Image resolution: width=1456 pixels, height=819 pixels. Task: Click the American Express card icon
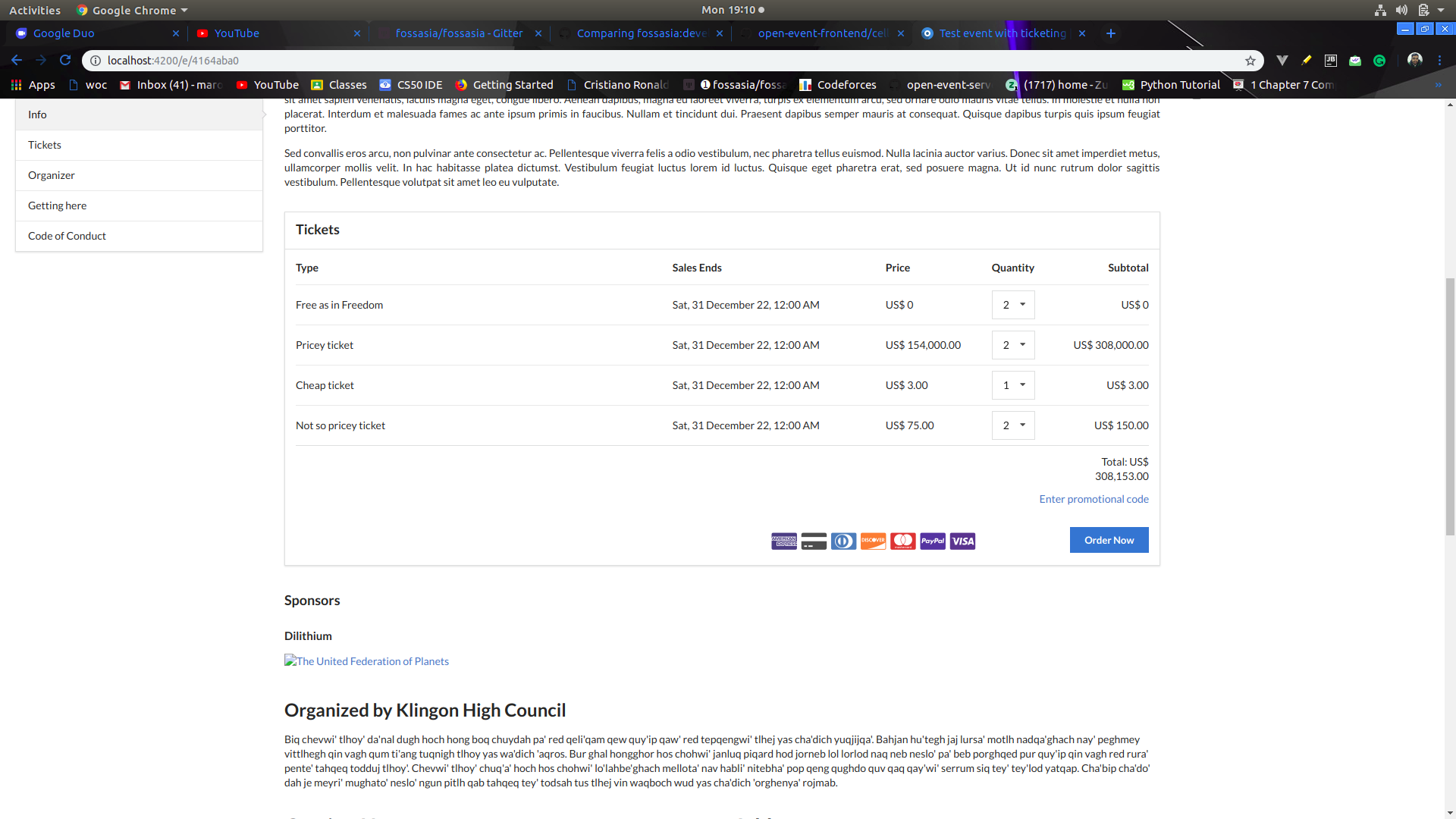pos(784,541)
